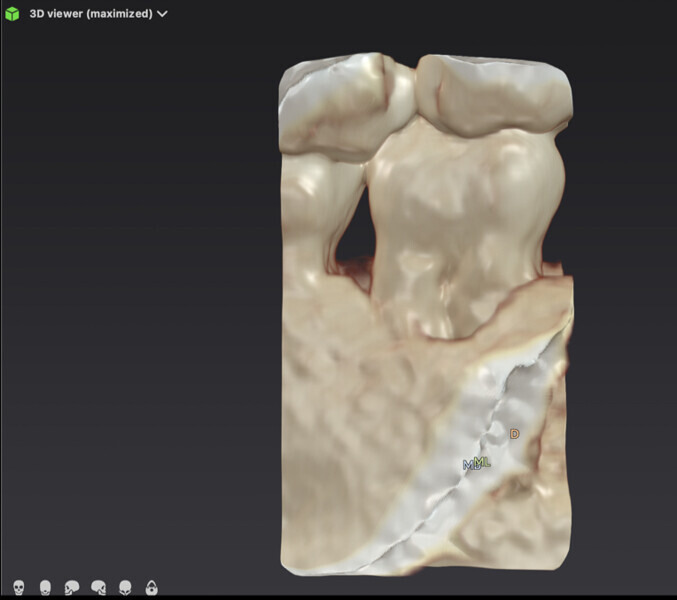677x600 pixels.
Task: Select the green ML canal marker
Action: coord(484,462)
